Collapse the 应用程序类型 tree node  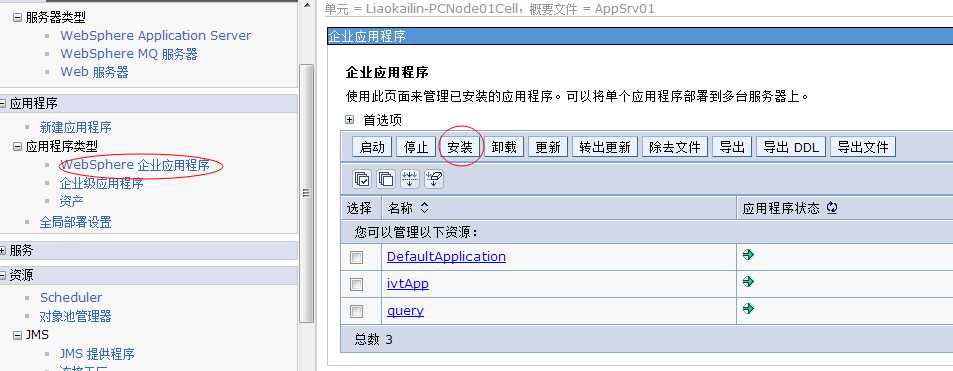17,147
